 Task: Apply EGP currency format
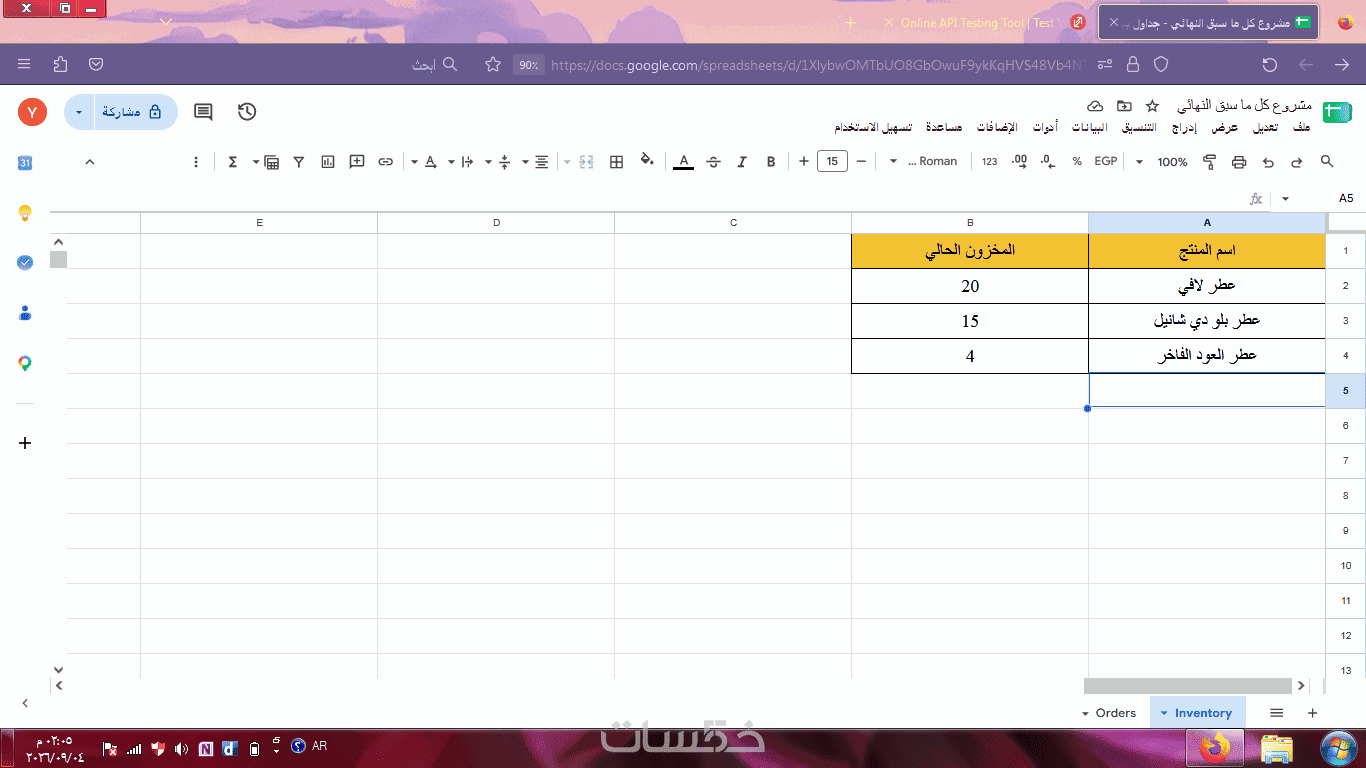click(1105, 162)
